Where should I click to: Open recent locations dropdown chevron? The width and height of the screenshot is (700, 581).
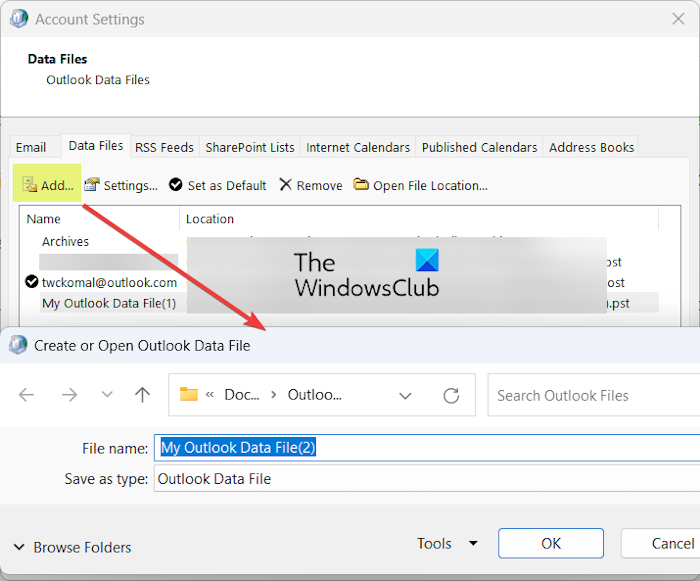(107, 395)
